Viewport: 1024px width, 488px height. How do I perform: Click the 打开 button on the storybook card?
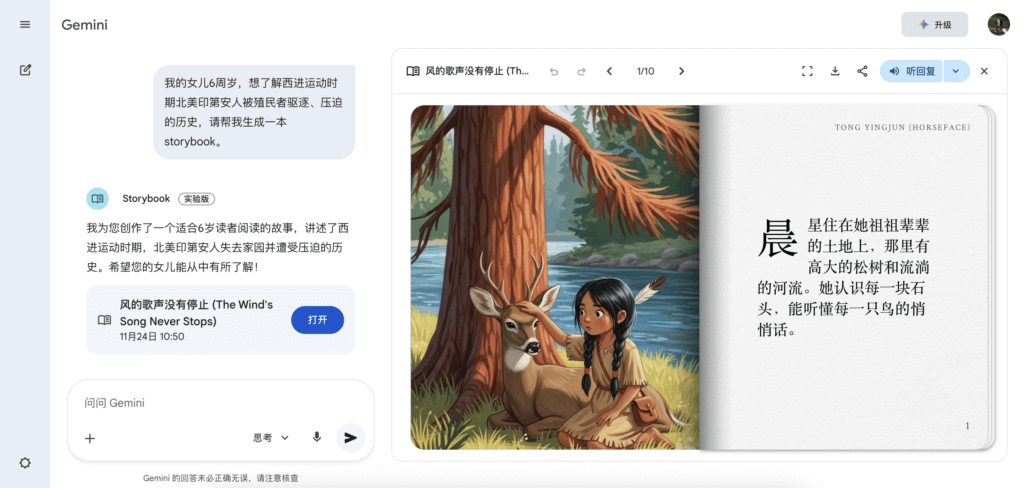(317, 320)
